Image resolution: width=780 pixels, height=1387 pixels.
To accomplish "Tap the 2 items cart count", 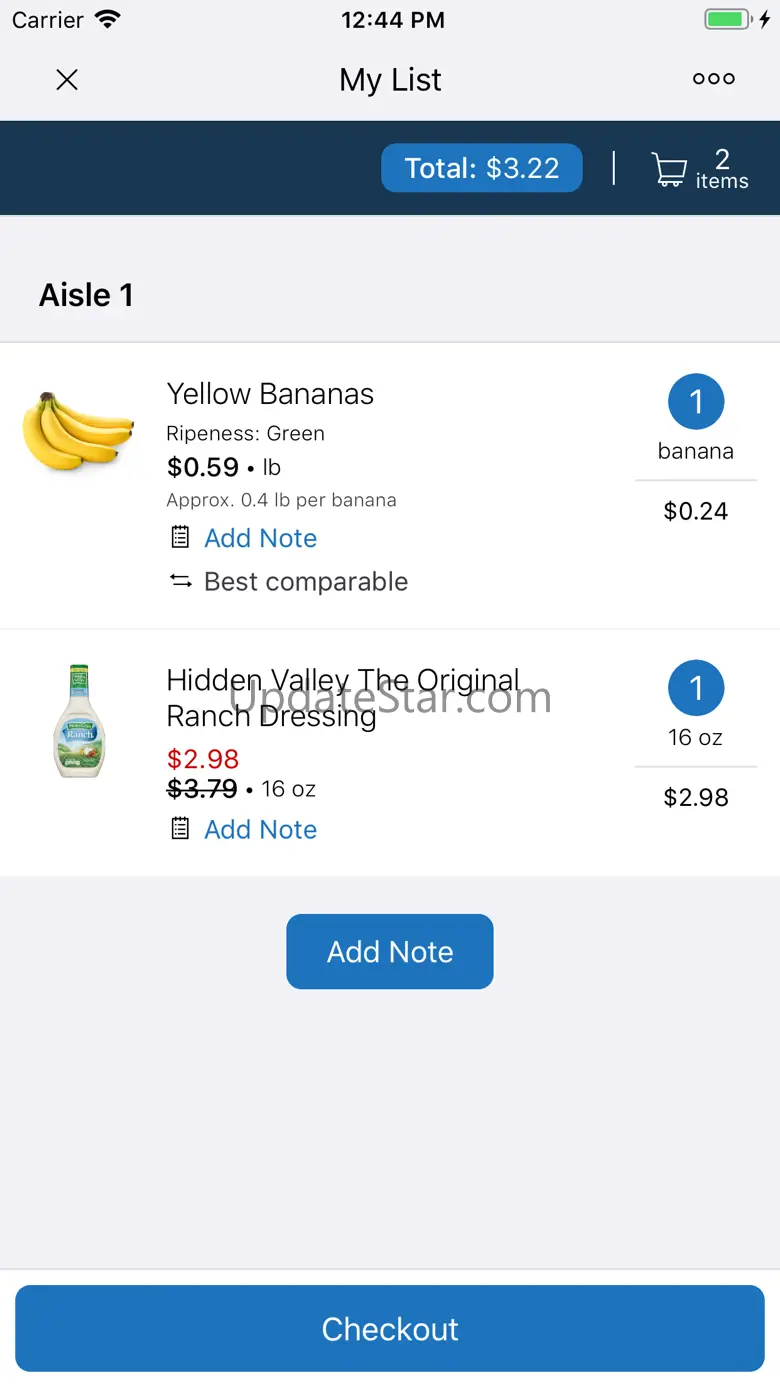I will click(722, 169).
